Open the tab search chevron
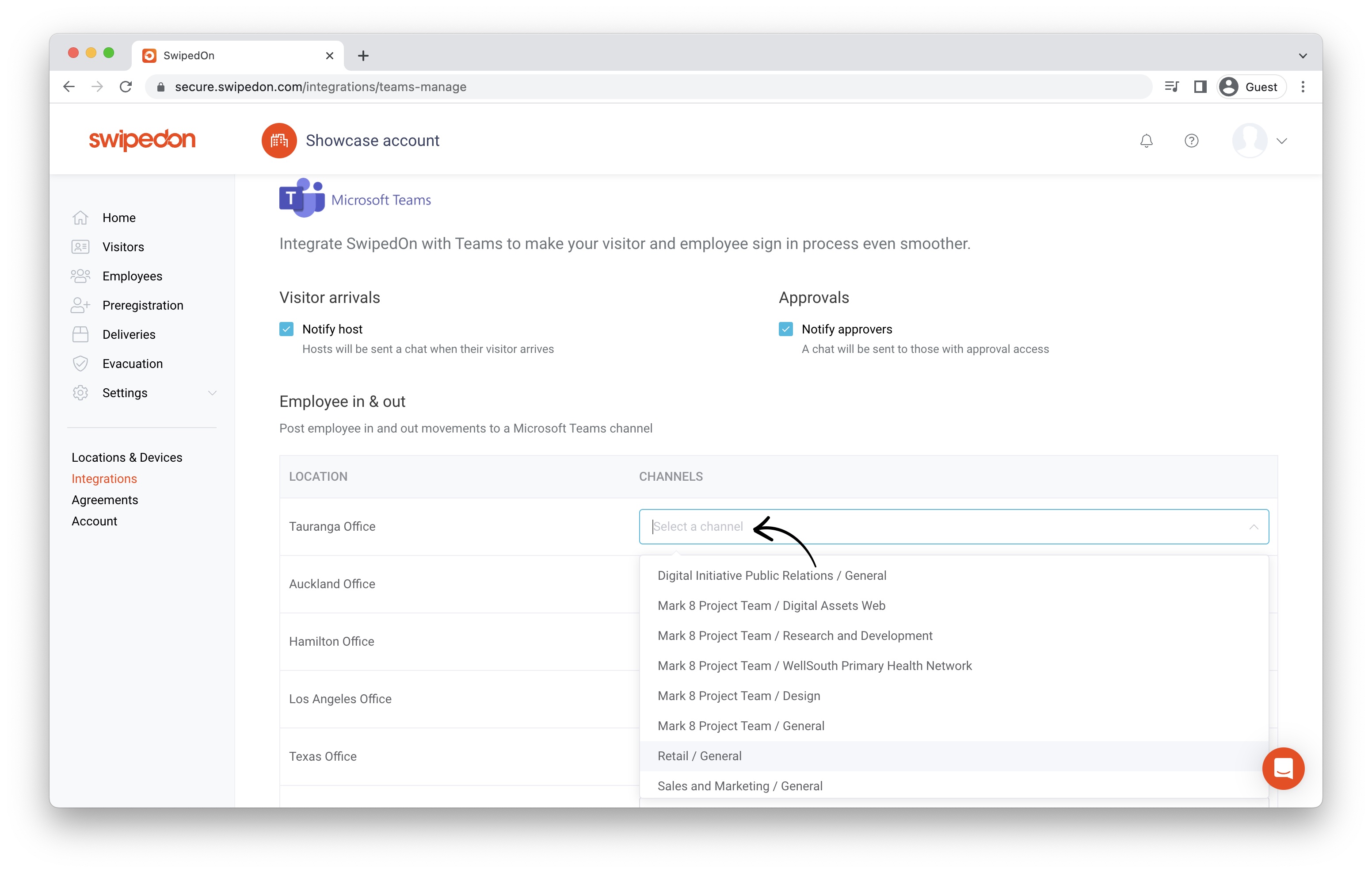Screen dimensions: 1372x873 point(1303,55)
